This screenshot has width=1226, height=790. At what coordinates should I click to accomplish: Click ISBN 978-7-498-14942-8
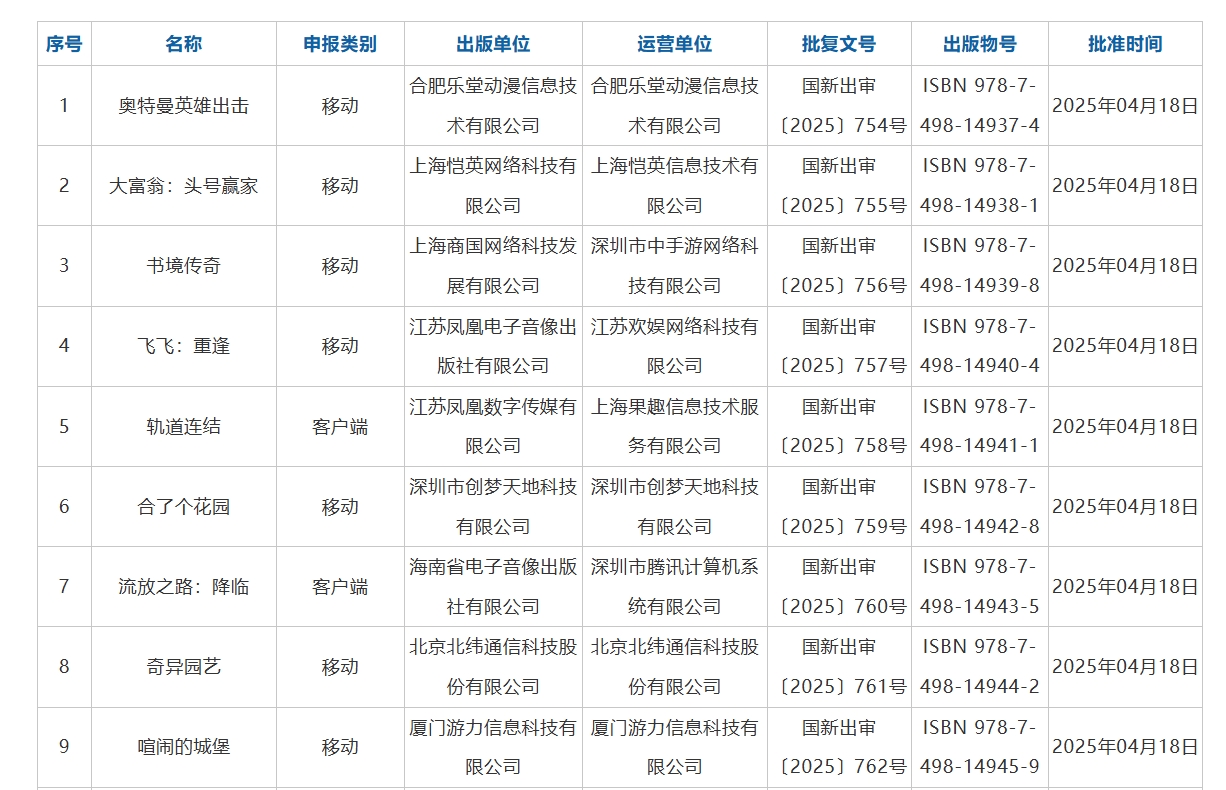coord(980,507)
